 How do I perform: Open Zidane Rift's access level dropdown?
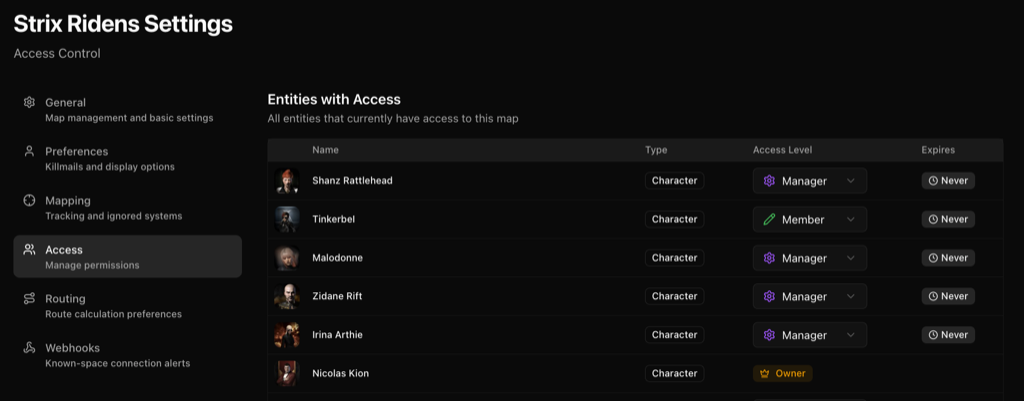[810, 297]
